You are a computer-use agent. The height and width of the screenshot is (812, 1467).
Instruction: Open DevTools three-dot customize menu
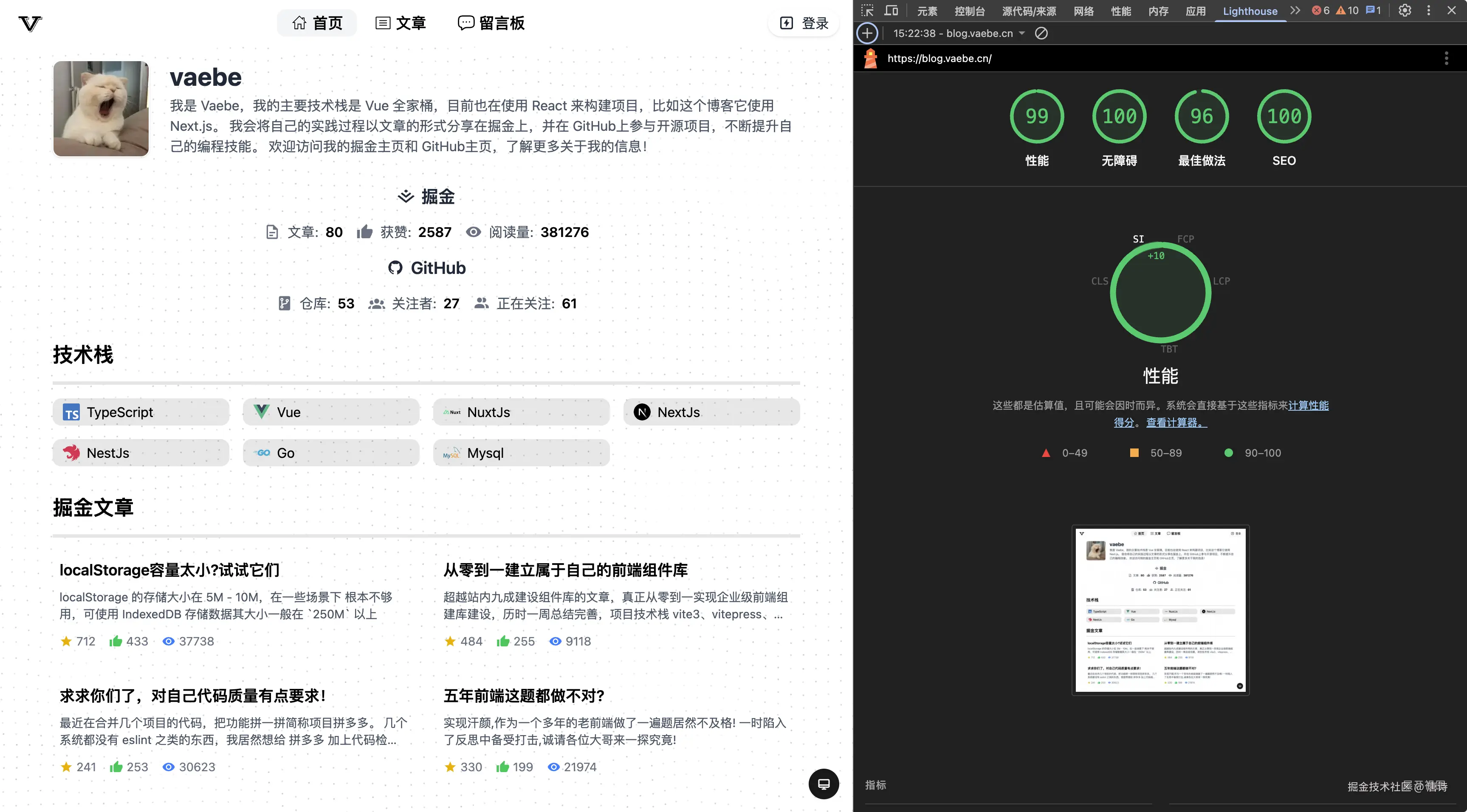[x=1428, y=10]
